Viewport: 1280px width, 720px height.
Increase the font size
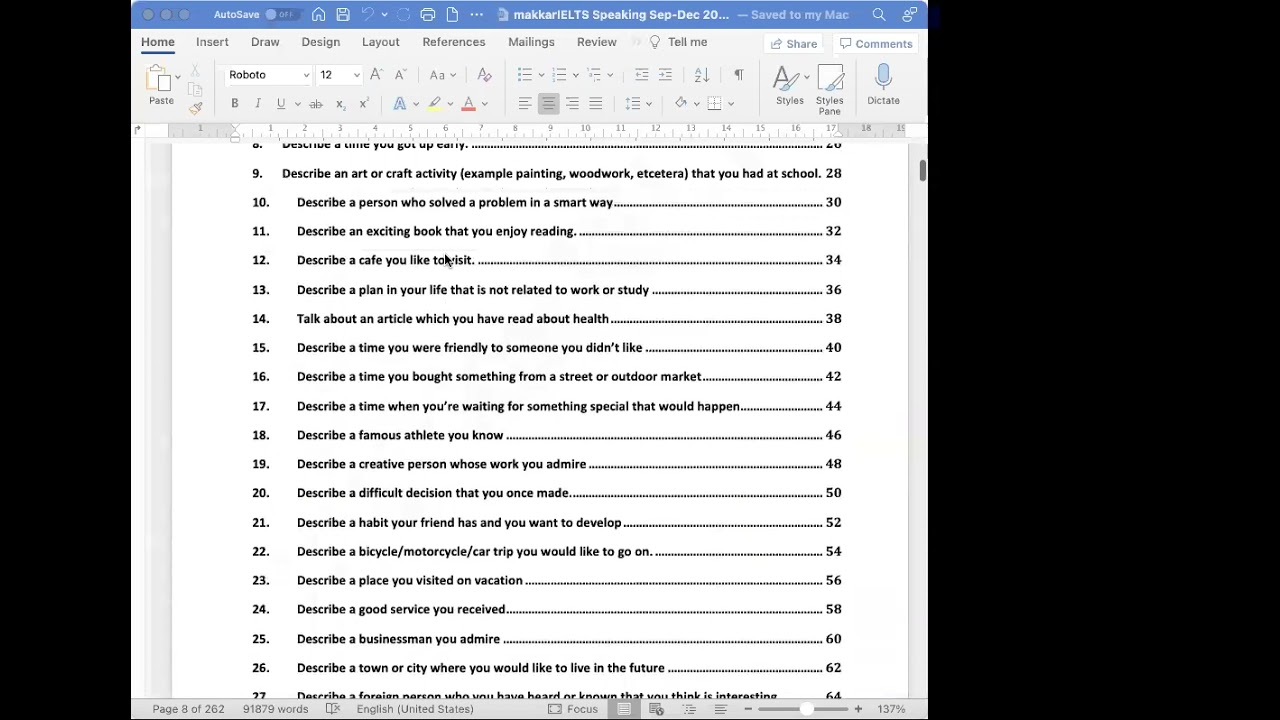(x=376, y=75)
